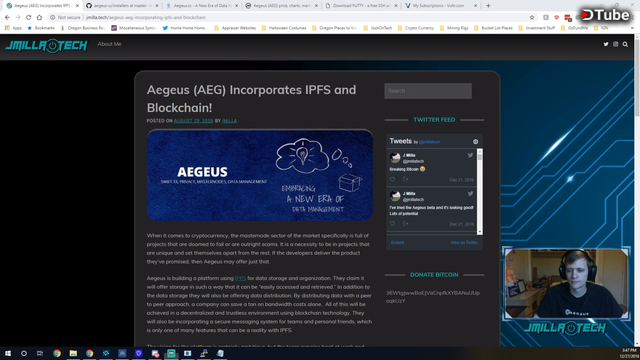Viewport: 640px width, 360px height.
Task: Show more bookmarks with overflow chevron
Action: 632,28
